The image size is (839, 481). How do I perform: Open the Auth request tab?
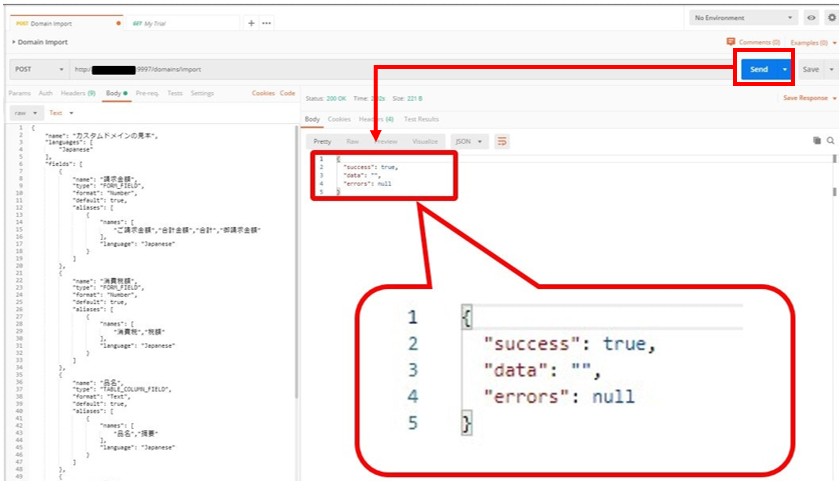click(45, 93)
